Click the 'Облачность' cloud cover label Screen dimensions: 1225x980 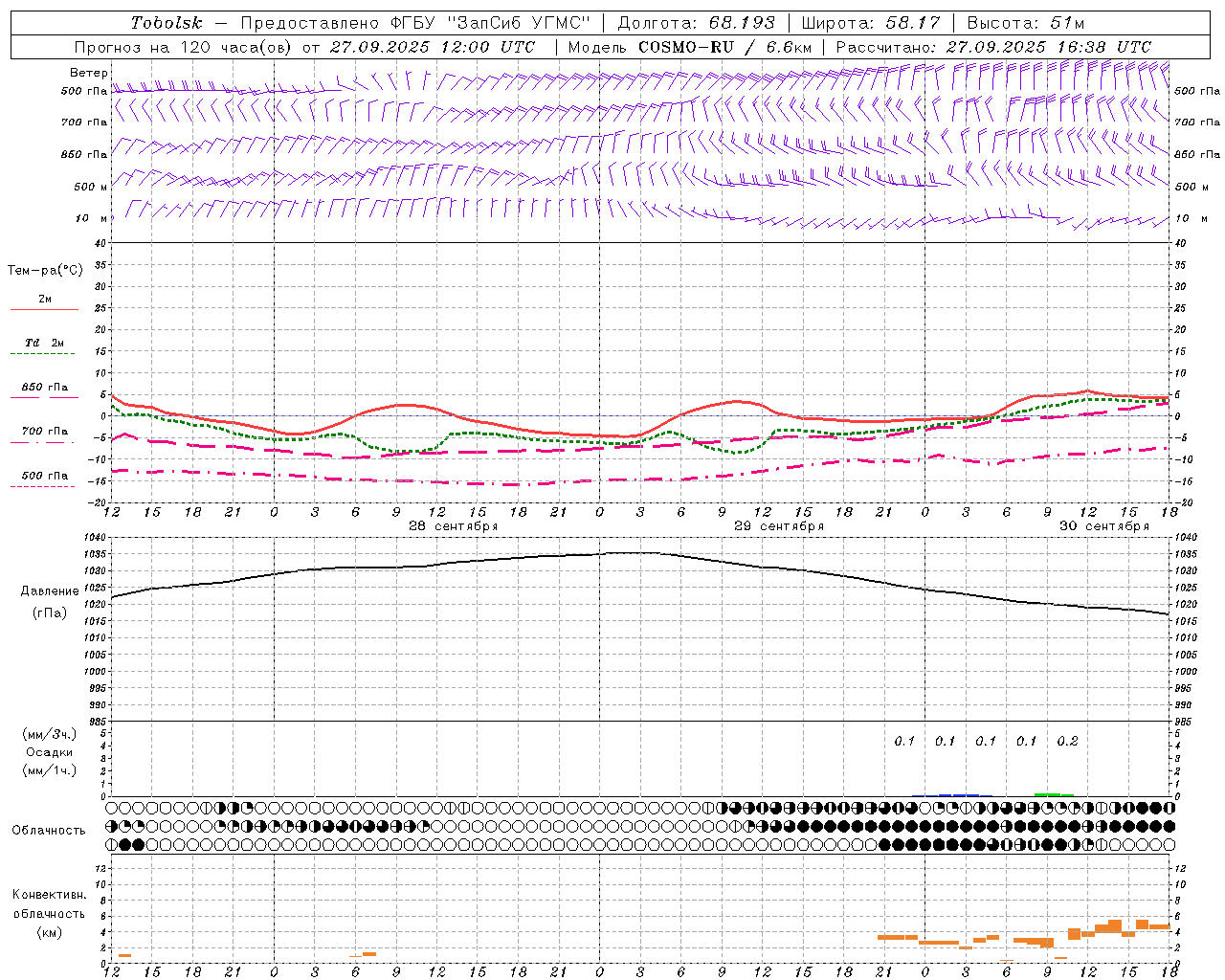pos(49,830)
